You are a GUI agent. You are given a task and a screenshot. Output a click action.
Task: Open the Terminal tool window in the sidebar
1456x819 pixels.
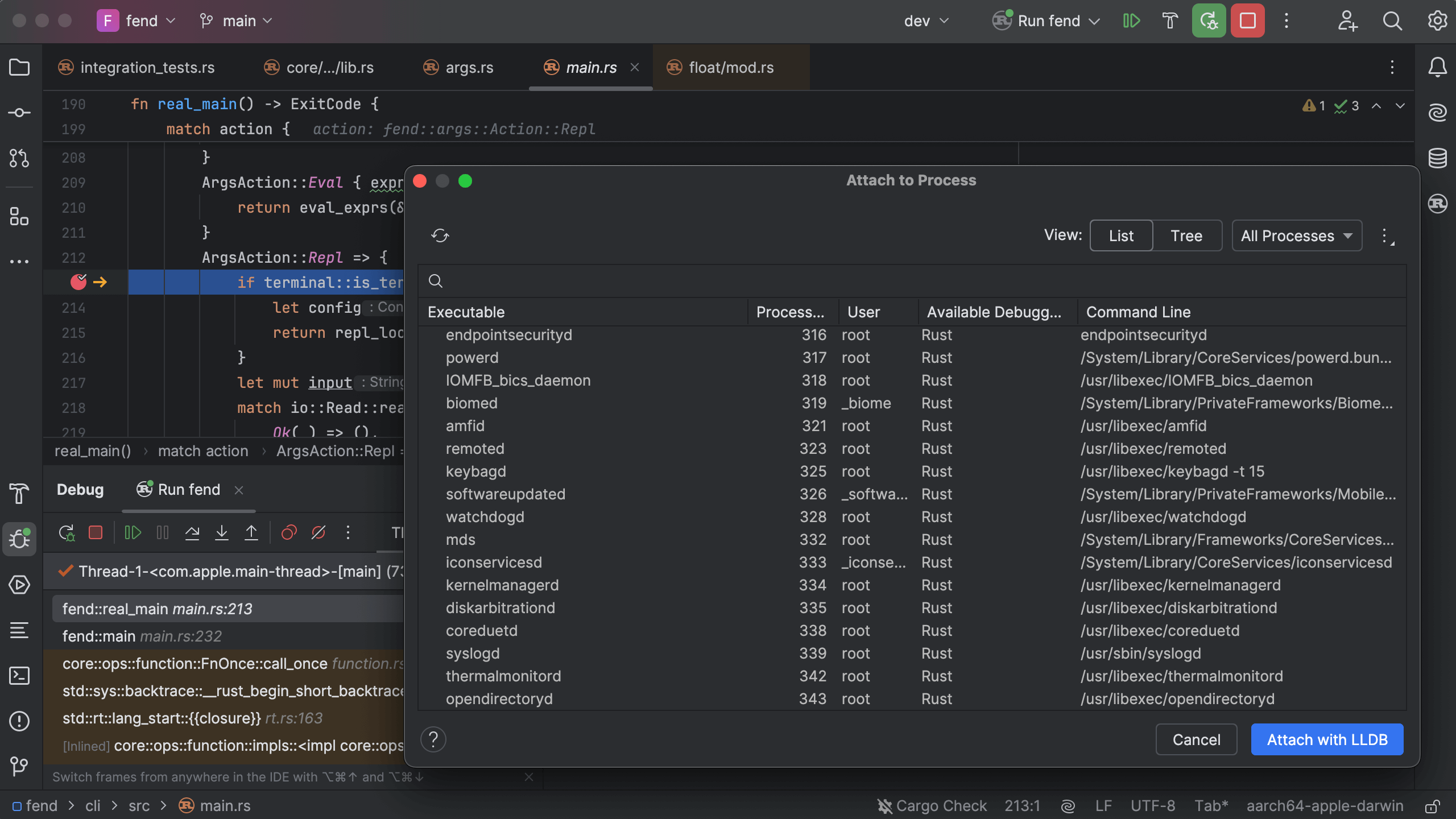pyautogui.click(x=19, y=676)
